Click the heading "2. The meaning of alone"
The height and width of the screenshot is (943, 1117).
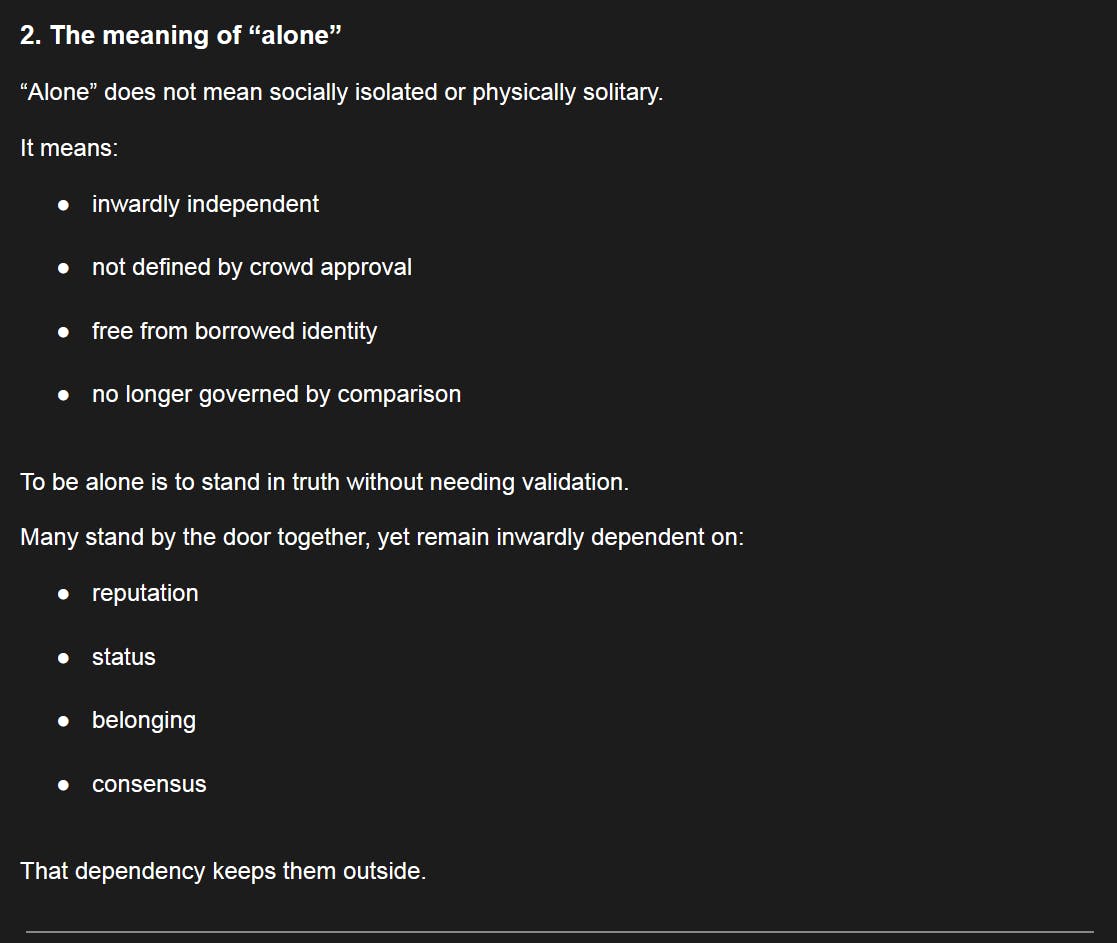click(181, 35)
